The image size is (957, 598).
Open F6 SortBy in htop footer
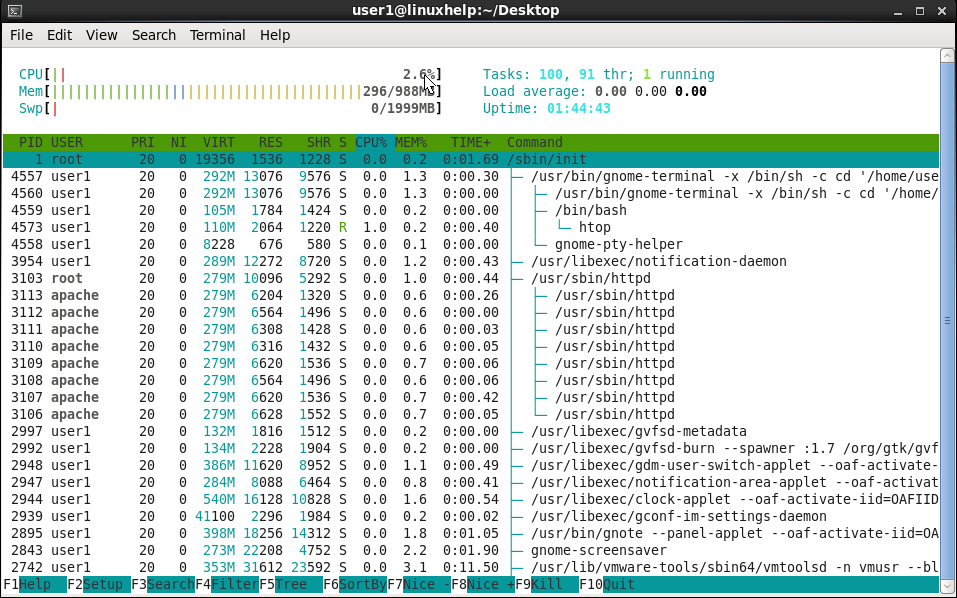coord(355,585)
